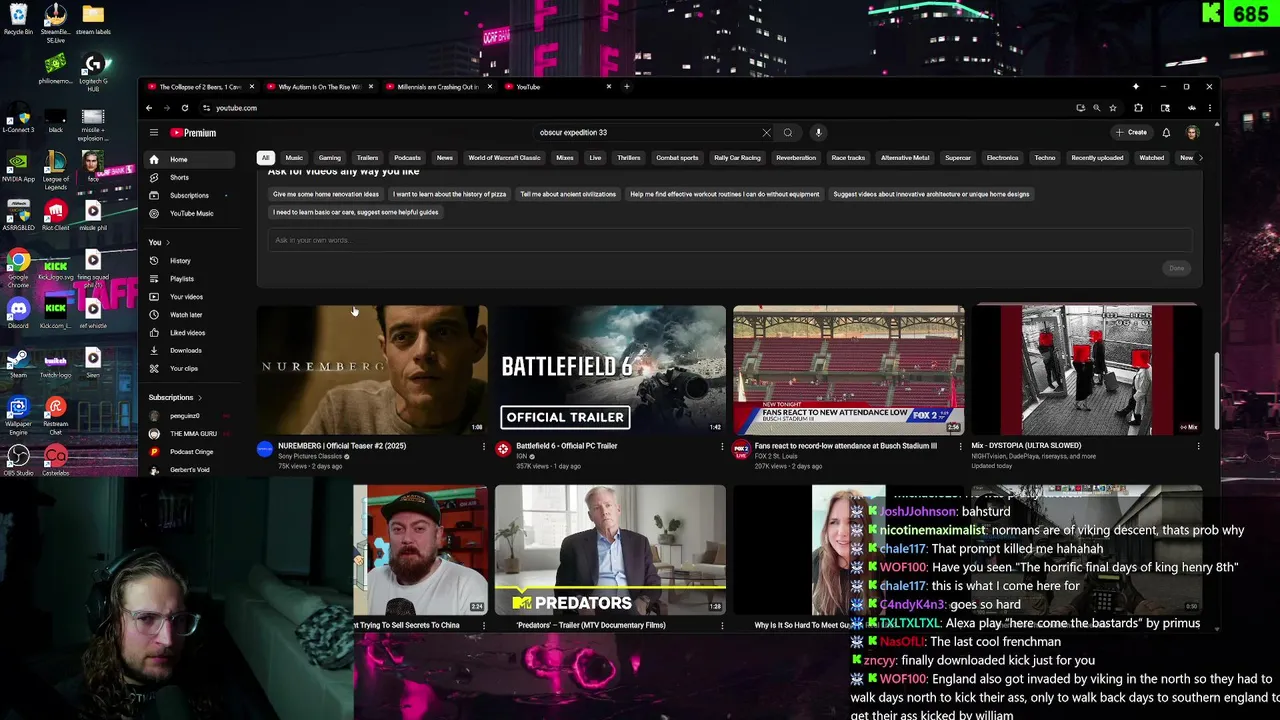Open Discord desktop shortcut
1280x720 pixels.
tap(18, 312)
